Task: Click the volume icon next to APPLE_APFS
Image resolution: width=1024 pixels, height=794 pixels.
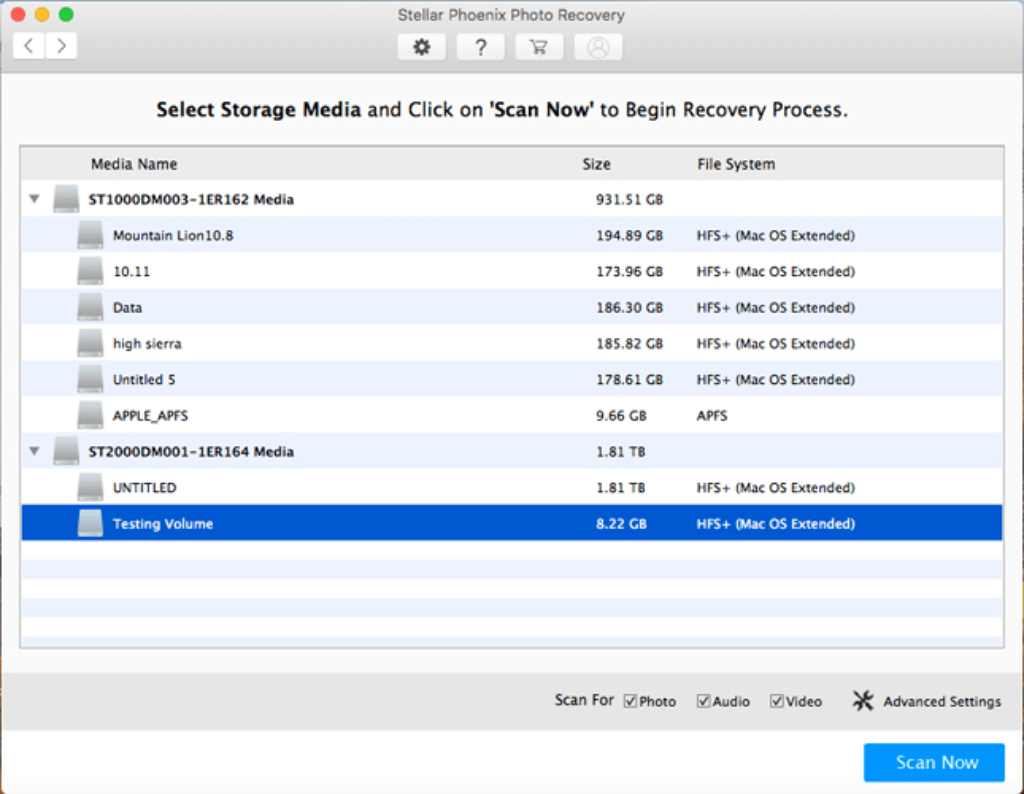Action: [x=90, y=415]
